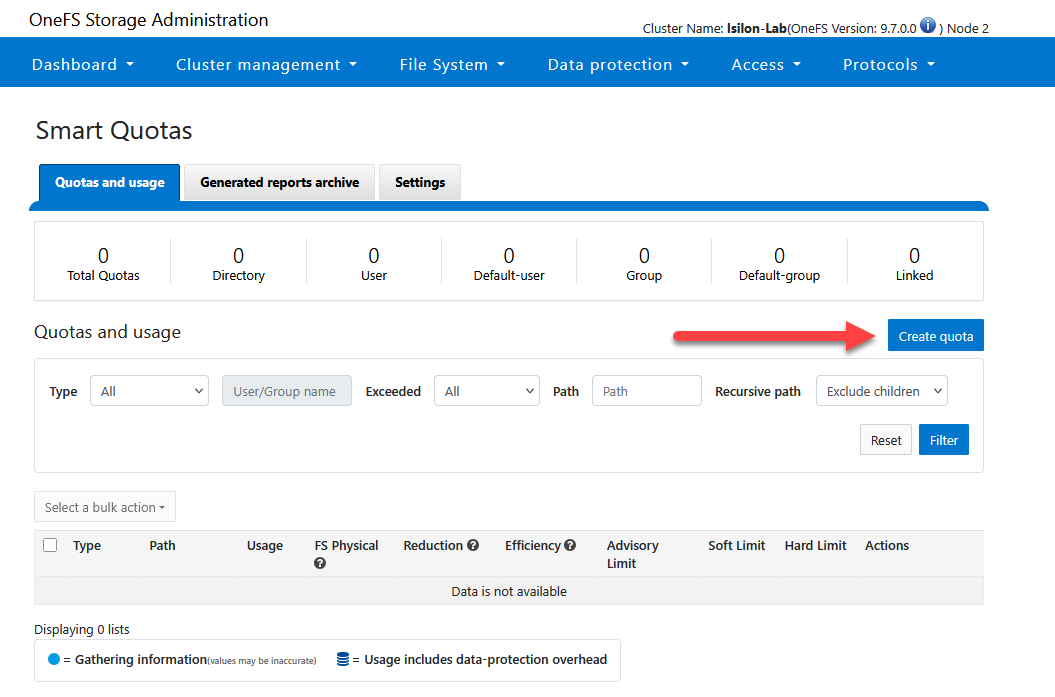This screenshot has height=697, width=1055.
Task: Click the Filter button
Action: [943, 439]
